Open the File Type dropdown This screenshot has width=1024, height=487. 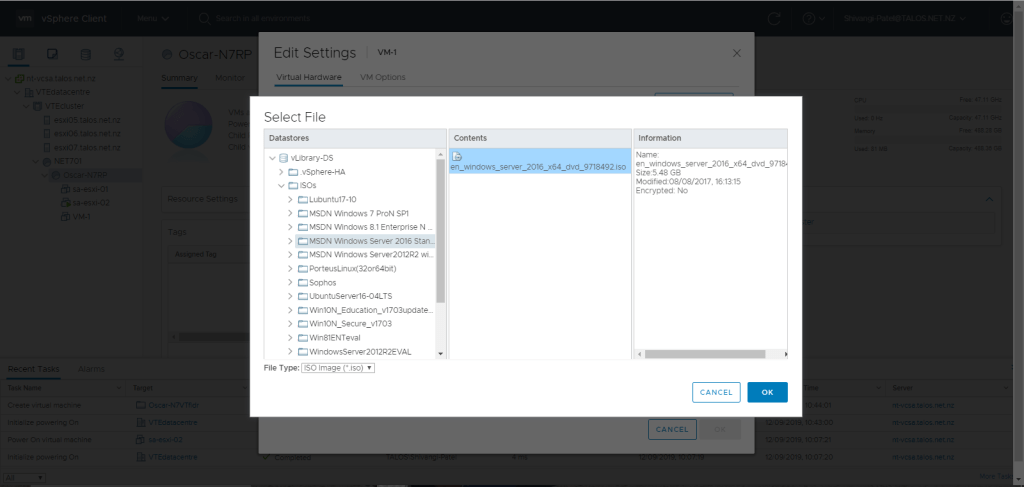click(x=338, y=368)
